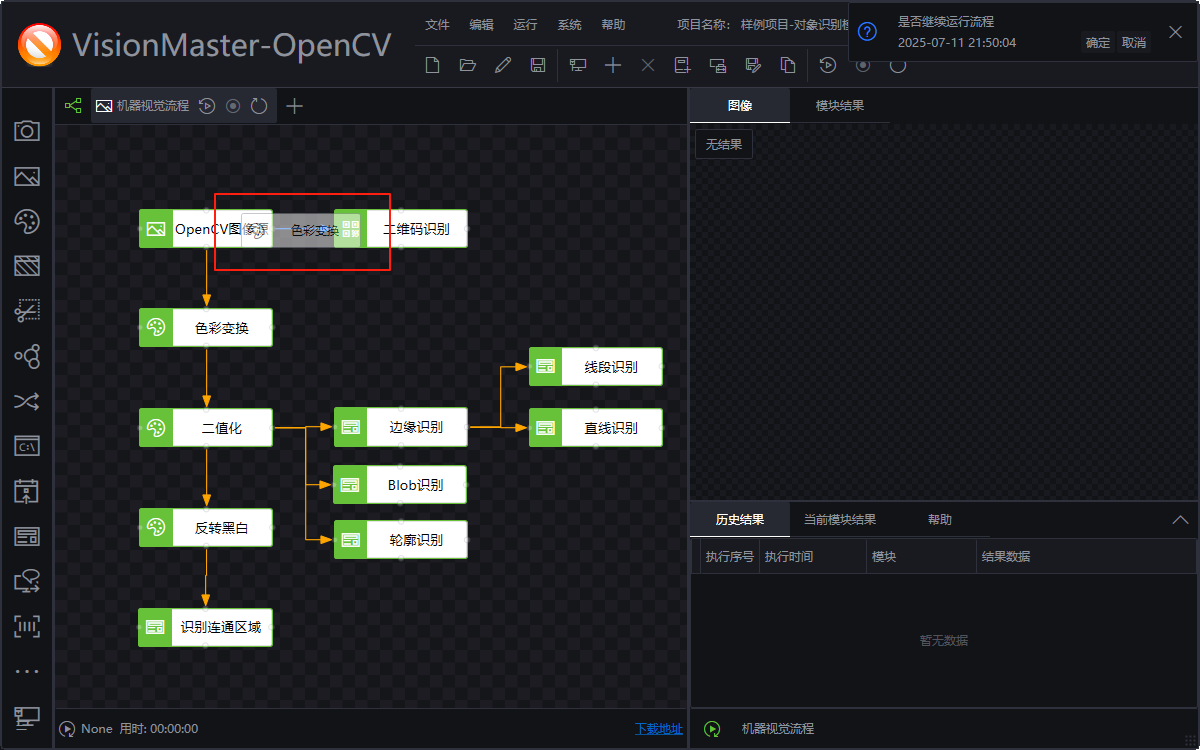The height and width of the screenshot is (750, 1200).
Task: Click the open project folder icon
Action: pos(468,64)
